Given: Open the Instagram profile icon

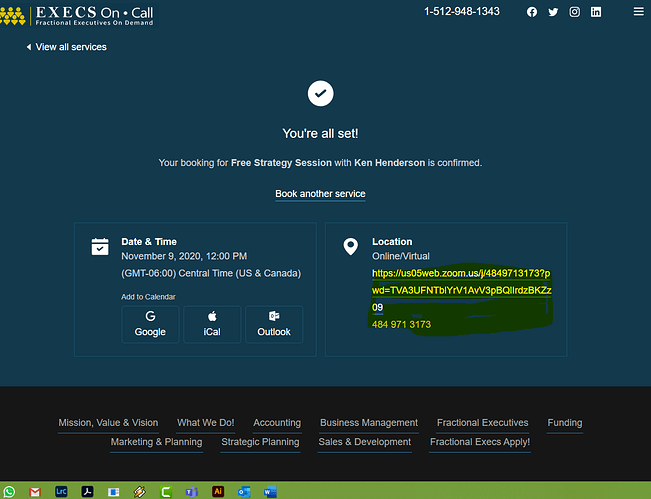Looking at the screenshot, I should coord(575,12).
